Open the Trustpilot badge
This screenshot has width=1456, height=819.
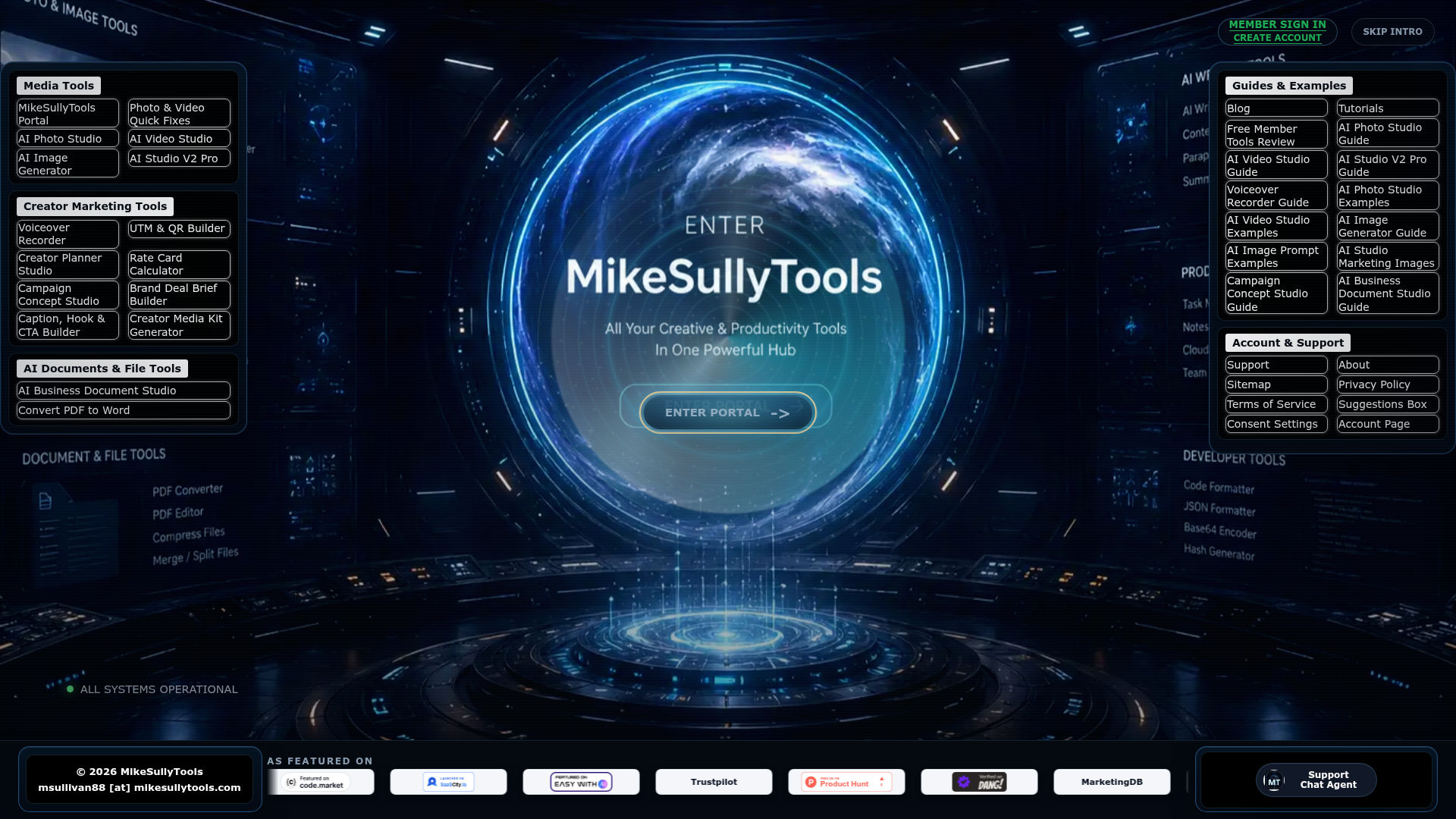click(x=714, y=782)
